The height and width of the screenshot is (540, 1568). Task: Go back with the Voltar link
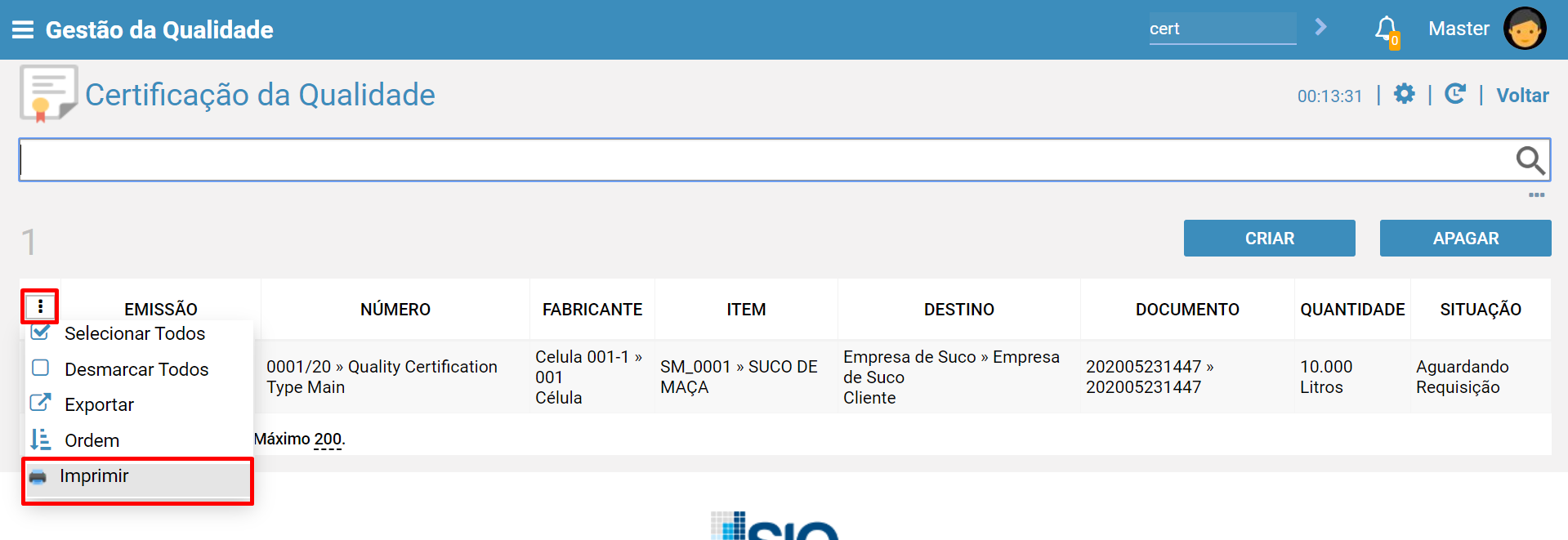coord(1522,96)
